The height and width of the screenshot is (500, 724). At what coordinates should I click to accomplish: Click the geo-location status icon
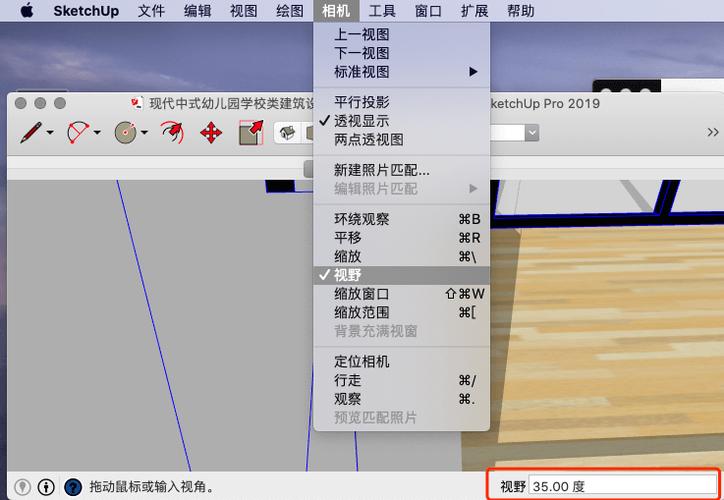point(22,487)
